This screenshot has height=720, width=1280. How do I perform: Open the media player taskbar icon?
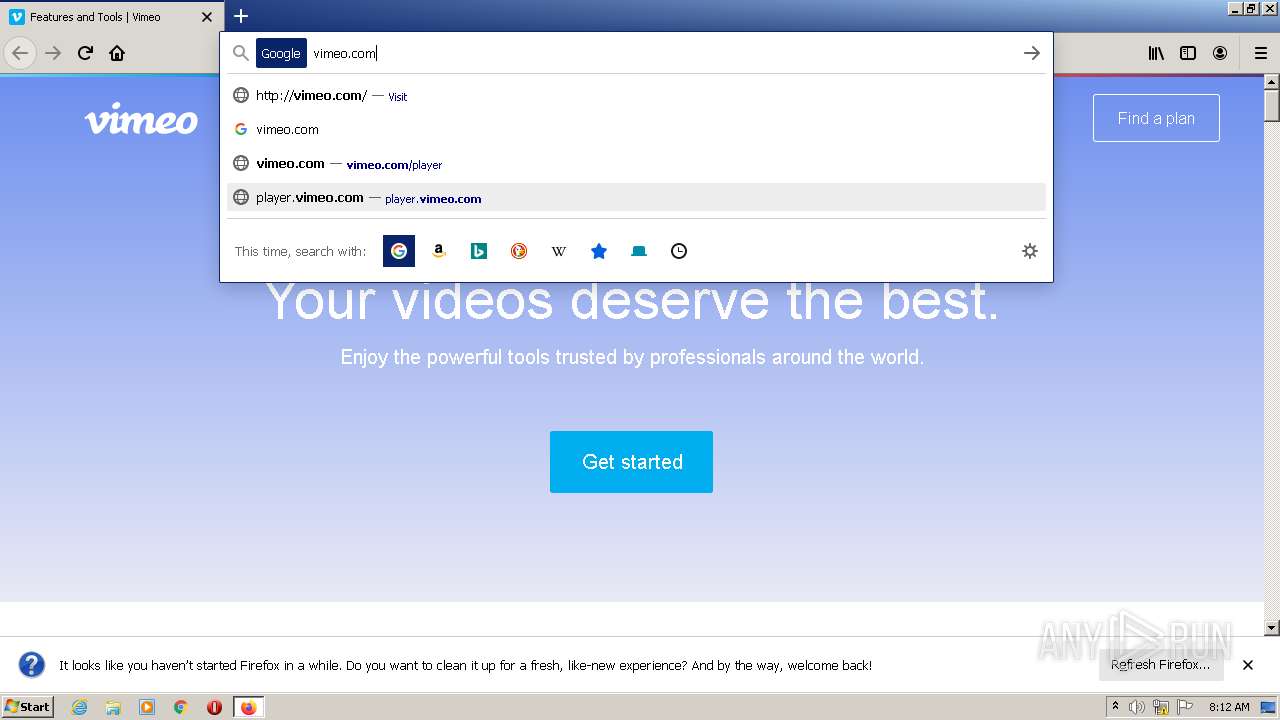(x=147, y=707)
